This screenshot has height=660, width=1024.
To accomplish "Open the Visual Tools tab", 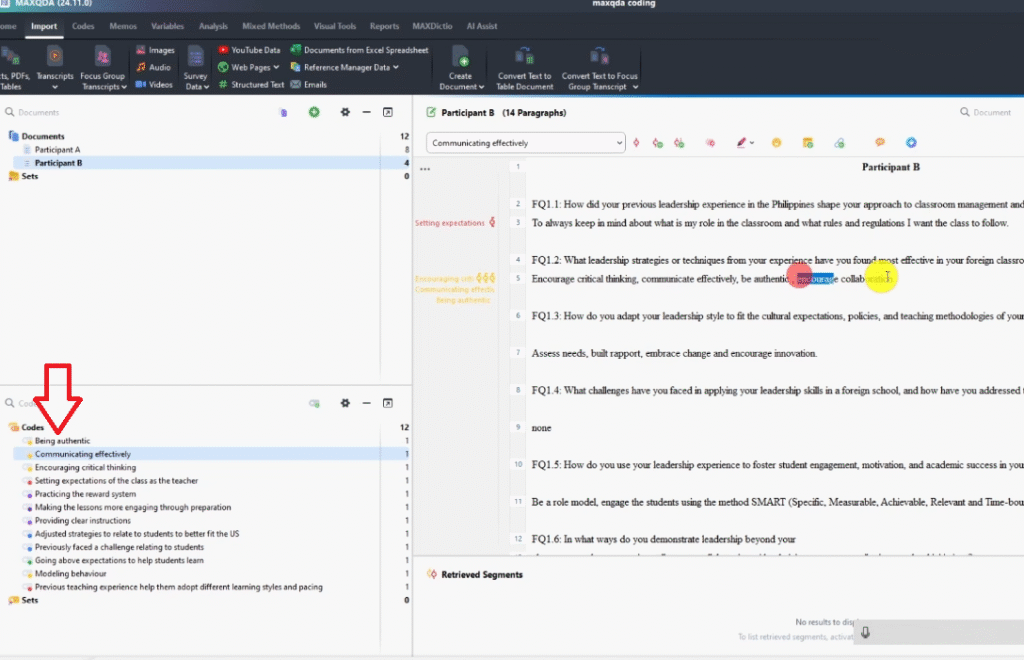I will 337,26.
